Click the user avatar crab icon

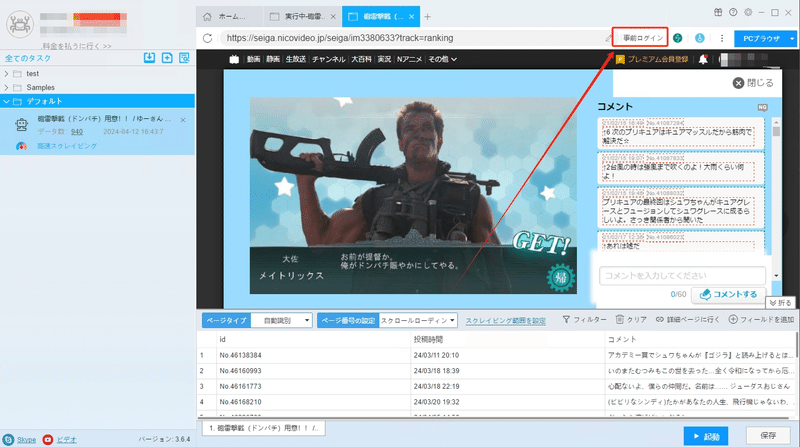pyautogui.click(x=20, y=23)
